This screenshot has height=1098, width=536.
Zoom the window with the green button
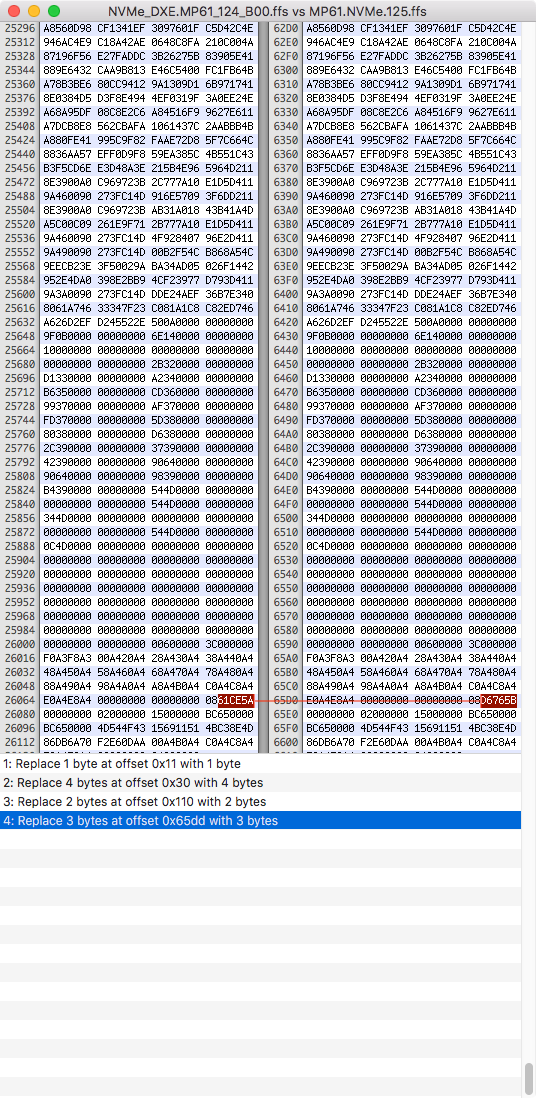[54, 11]
